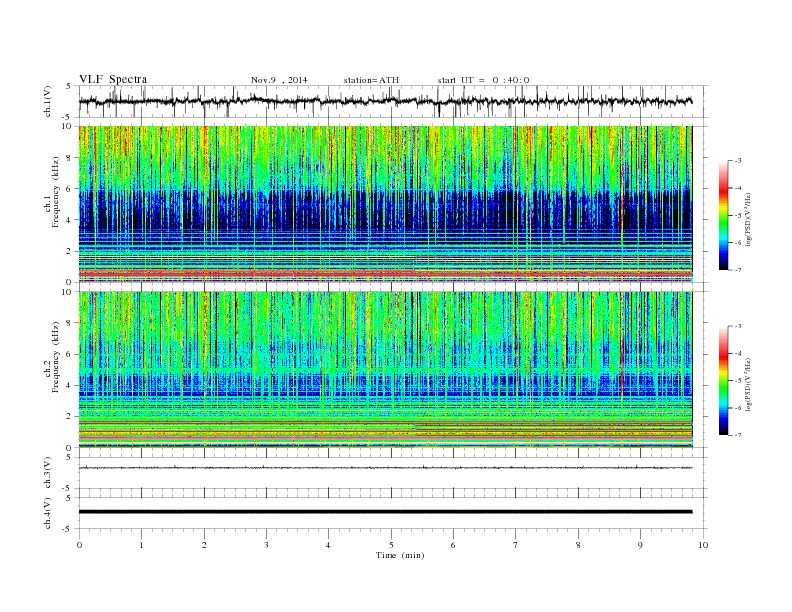The height and width of the screenshot is (612, 792).
Task: Click the "9" tick on the time axis
Action: click(x=640, y=545)
